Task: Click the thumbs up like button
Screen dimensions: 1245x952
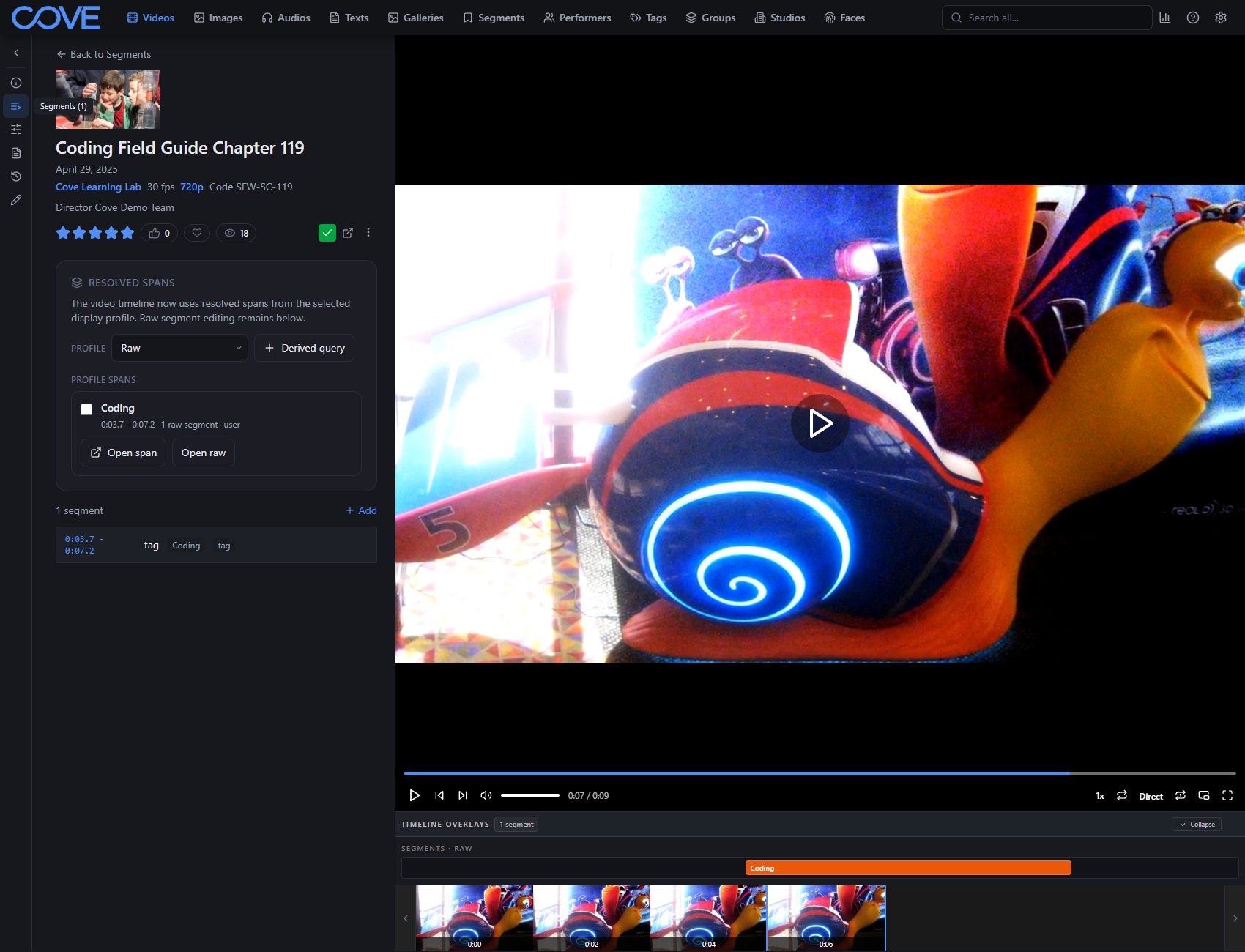Action: (x=160, y=233)
